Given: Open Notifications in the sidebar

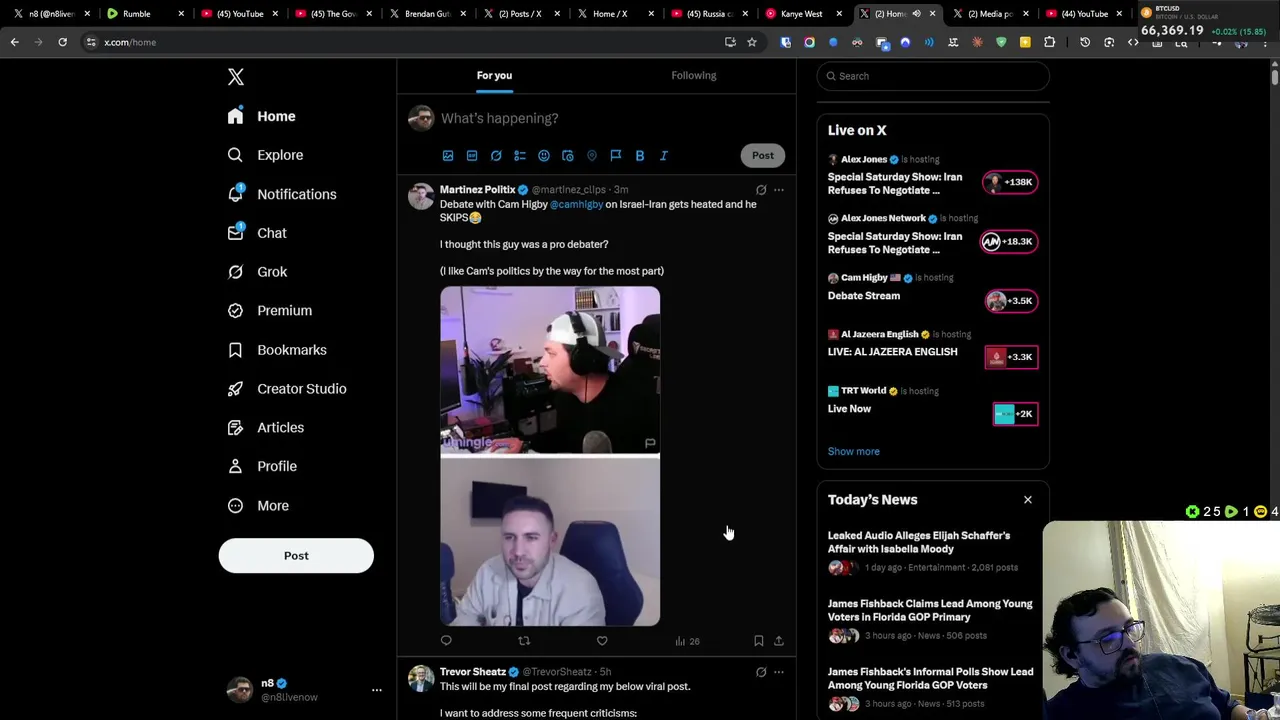Looking at the screenshot, I should click(281, 194).
